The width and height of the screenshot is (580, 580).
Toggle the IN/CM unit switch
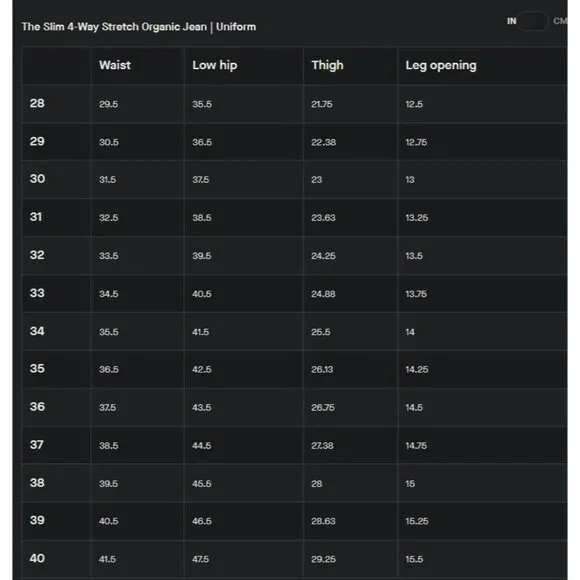pos(532,21)
